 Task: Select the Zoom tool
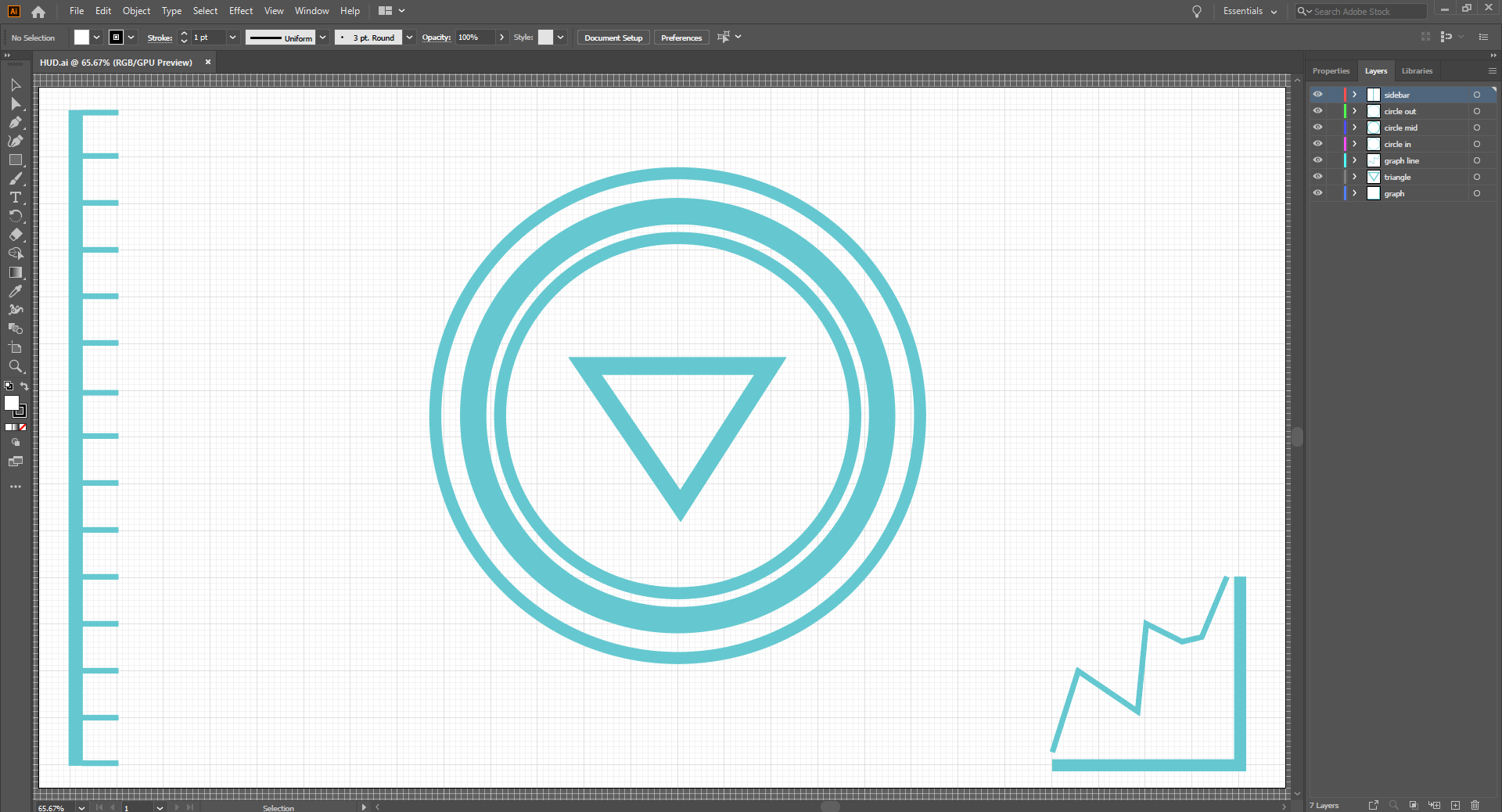point(16,366)
